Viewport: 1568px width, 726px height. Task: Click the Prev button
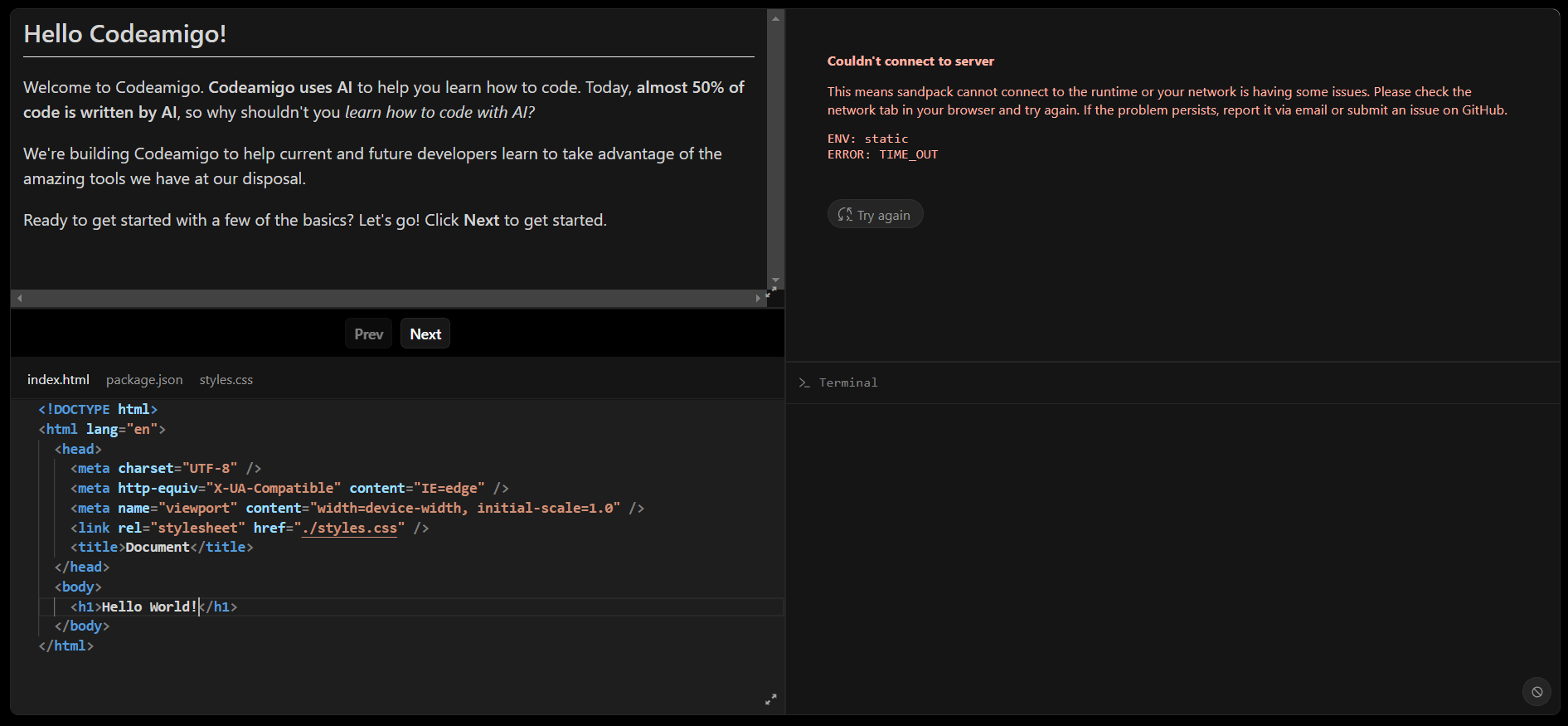pyautogui.click(x=368, y=334)
